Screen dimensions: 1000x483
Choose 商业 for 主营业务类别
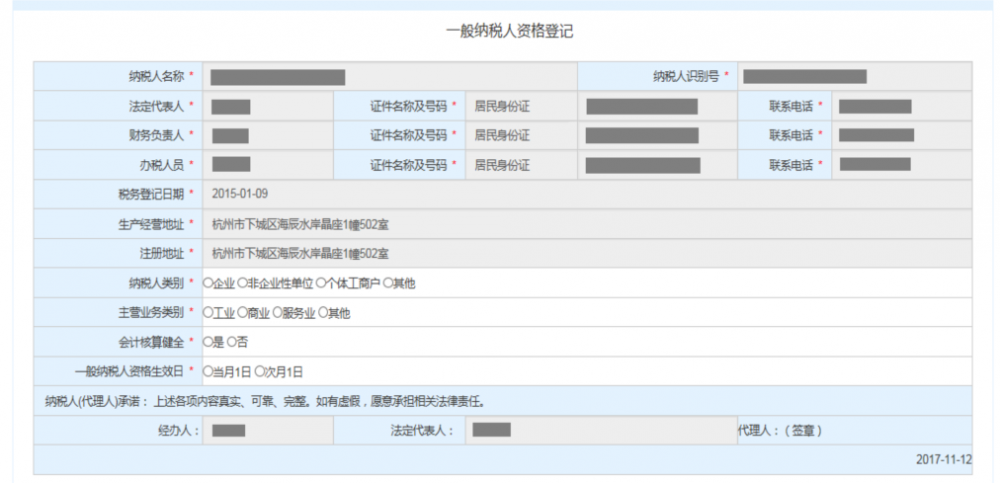tap(242, 313)
